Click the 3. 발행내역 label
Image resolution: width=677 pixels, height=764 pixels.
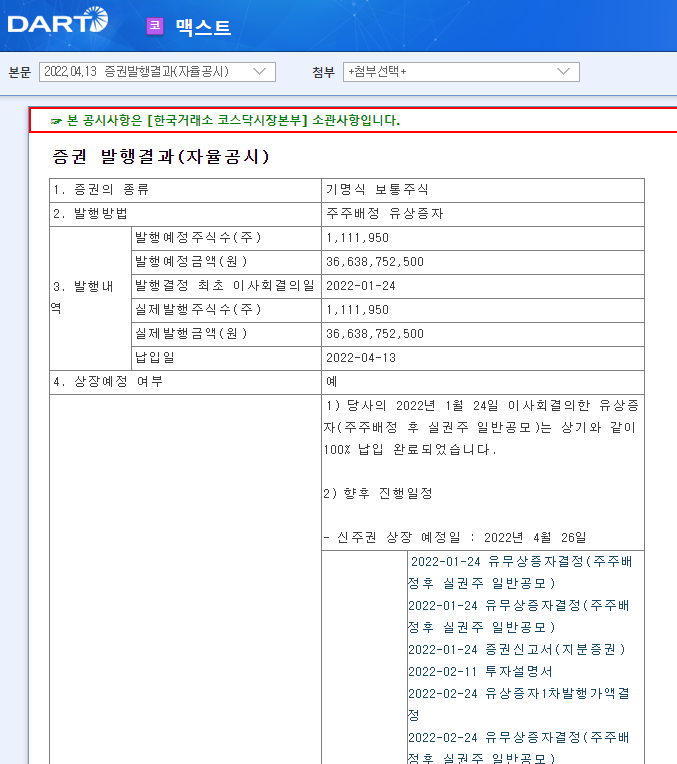(82, 297)
